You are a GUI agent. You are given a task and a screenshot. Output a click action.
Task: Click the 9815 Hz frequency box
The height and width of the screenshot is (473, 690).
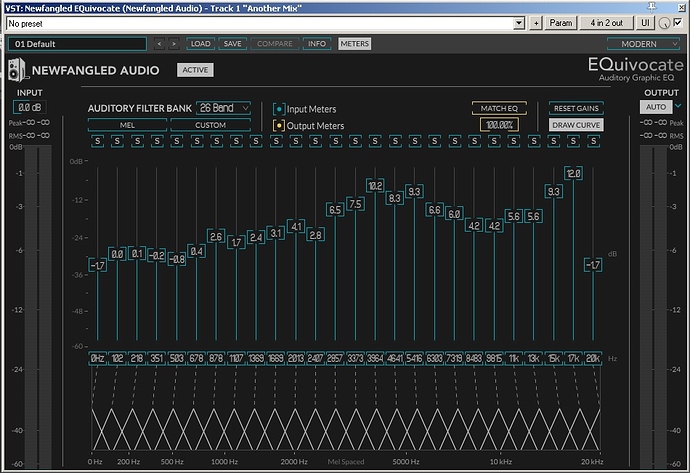[494, 359]
